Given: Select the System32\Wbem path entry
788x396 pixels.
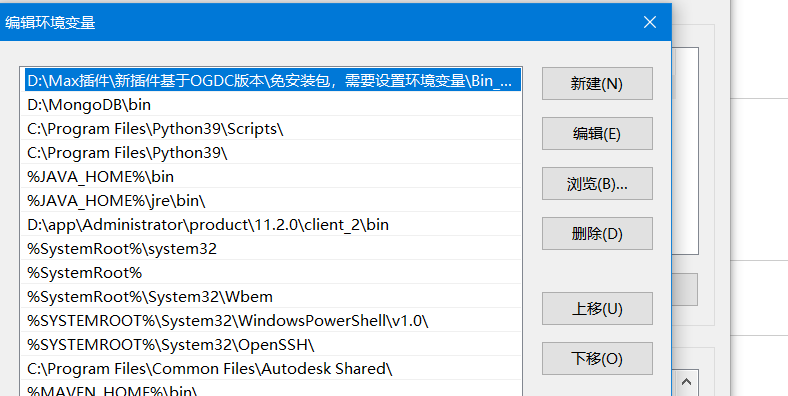Looking at the screenshot, I should coord(271,296).
